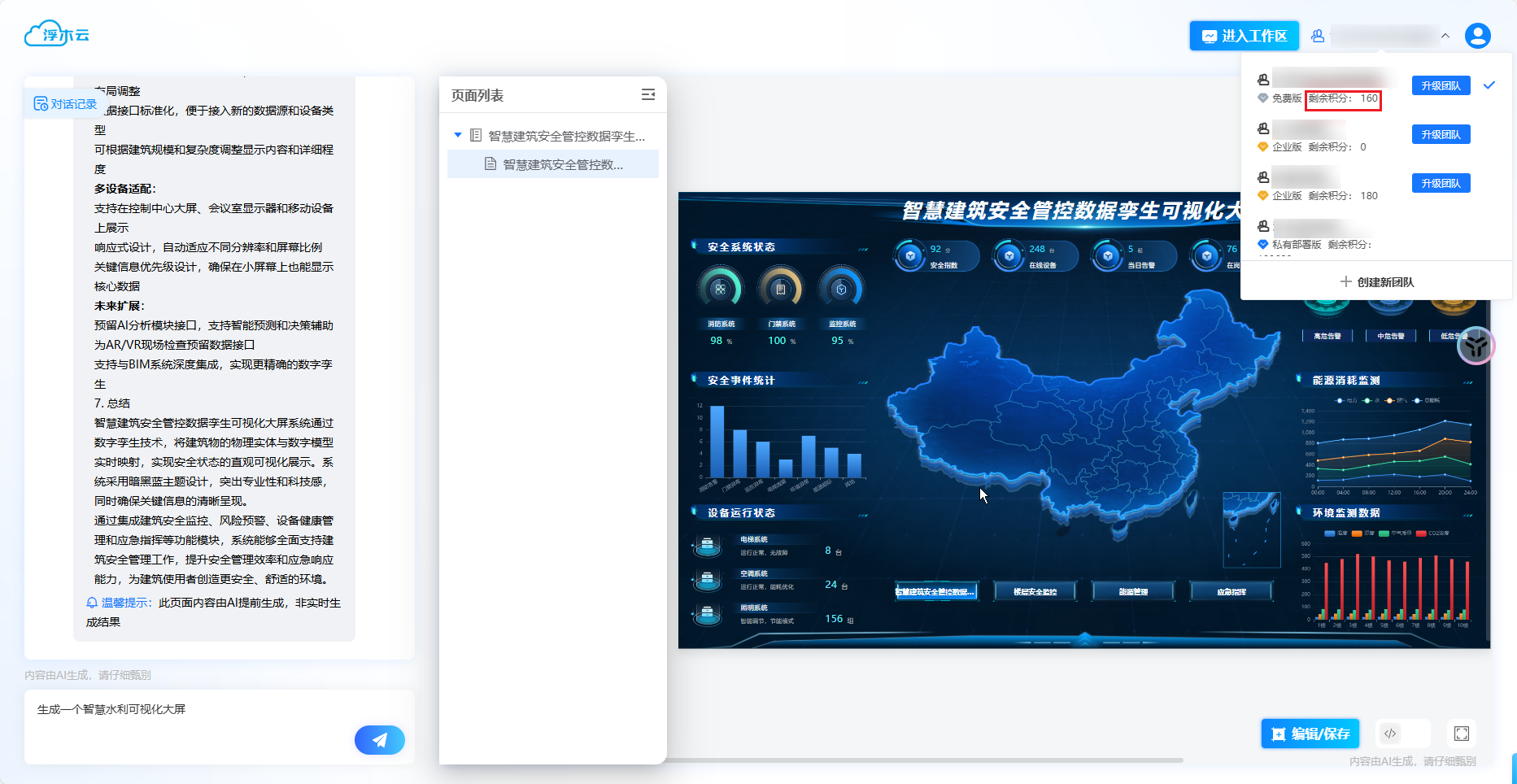Image resolution: width=1517 pixels, height=784 pixels.
Task: Collapse the 智慧建筑安全管控 tree folder
Action: tap(458, 136)
